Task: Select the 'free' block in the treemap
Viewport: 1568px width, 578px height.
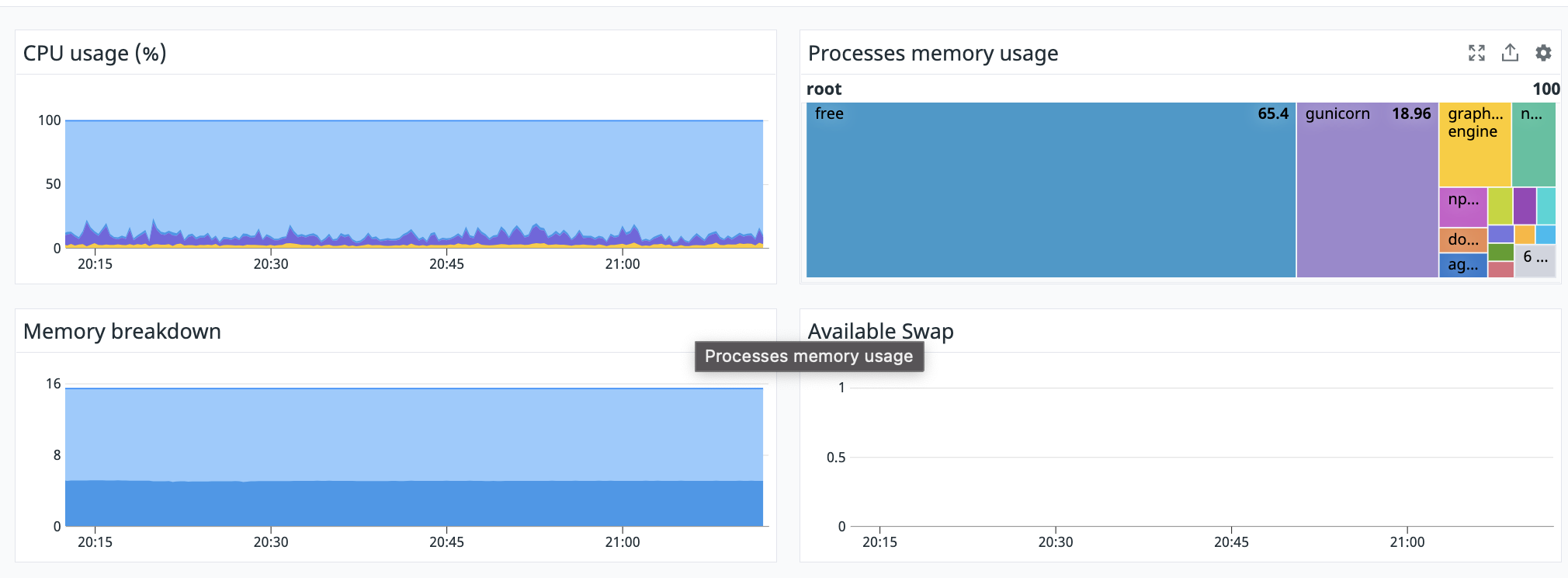Action: coord(1051,190)
